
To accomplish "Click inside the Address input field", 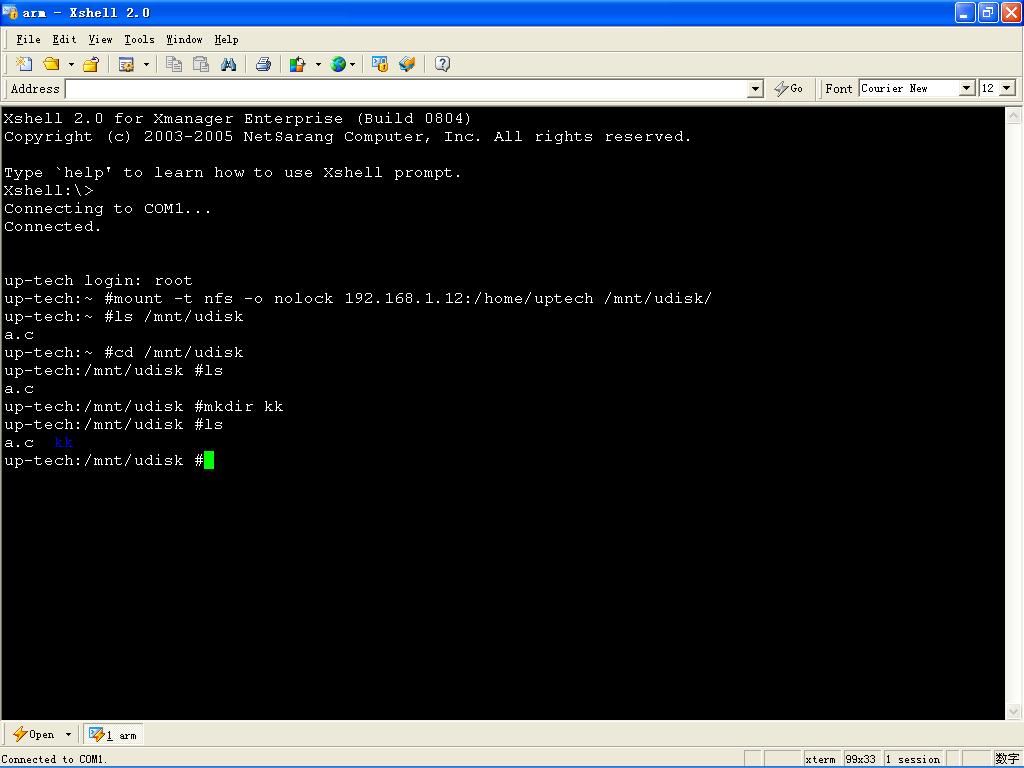I will coord(406,89).
